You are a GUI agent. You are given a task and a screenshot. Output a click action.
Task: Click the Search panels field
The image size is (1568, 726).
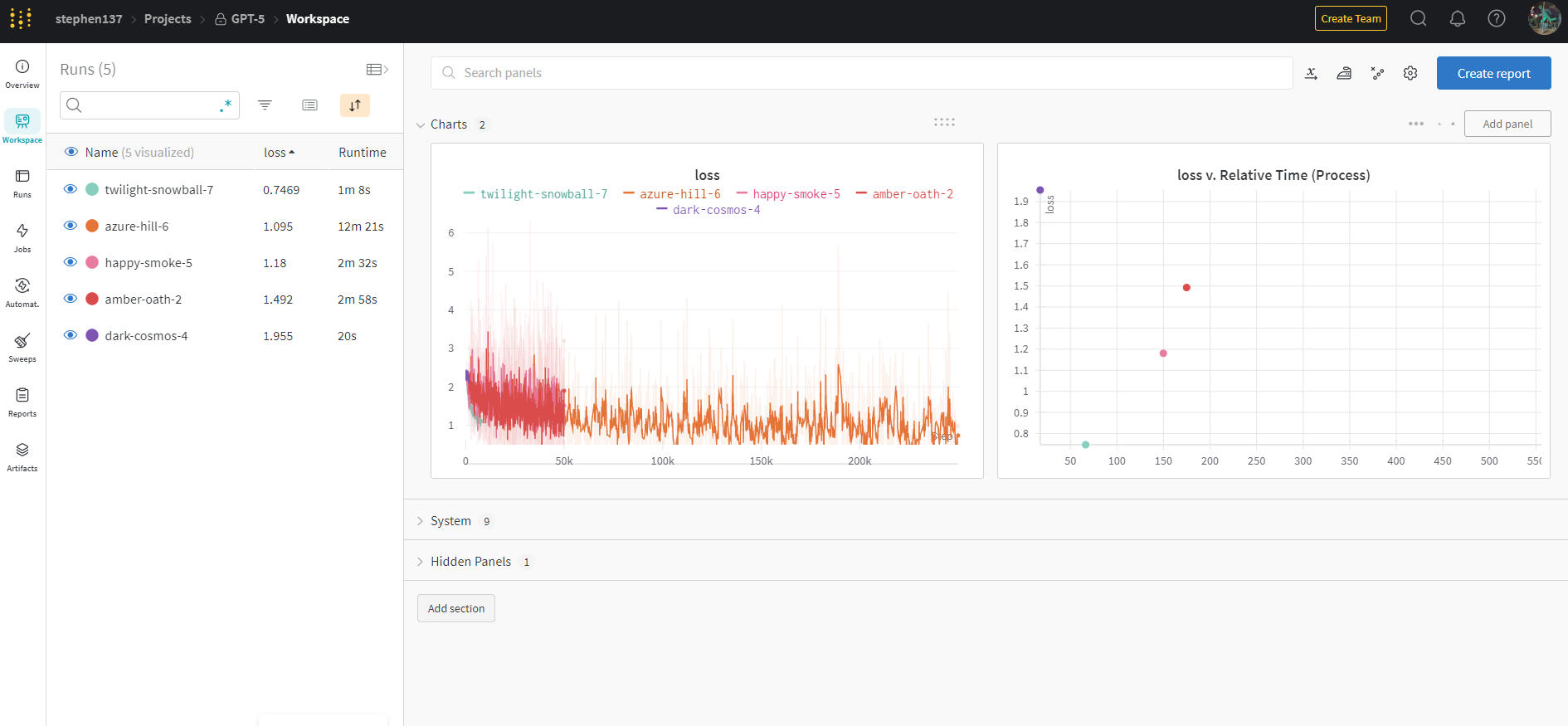861,73
